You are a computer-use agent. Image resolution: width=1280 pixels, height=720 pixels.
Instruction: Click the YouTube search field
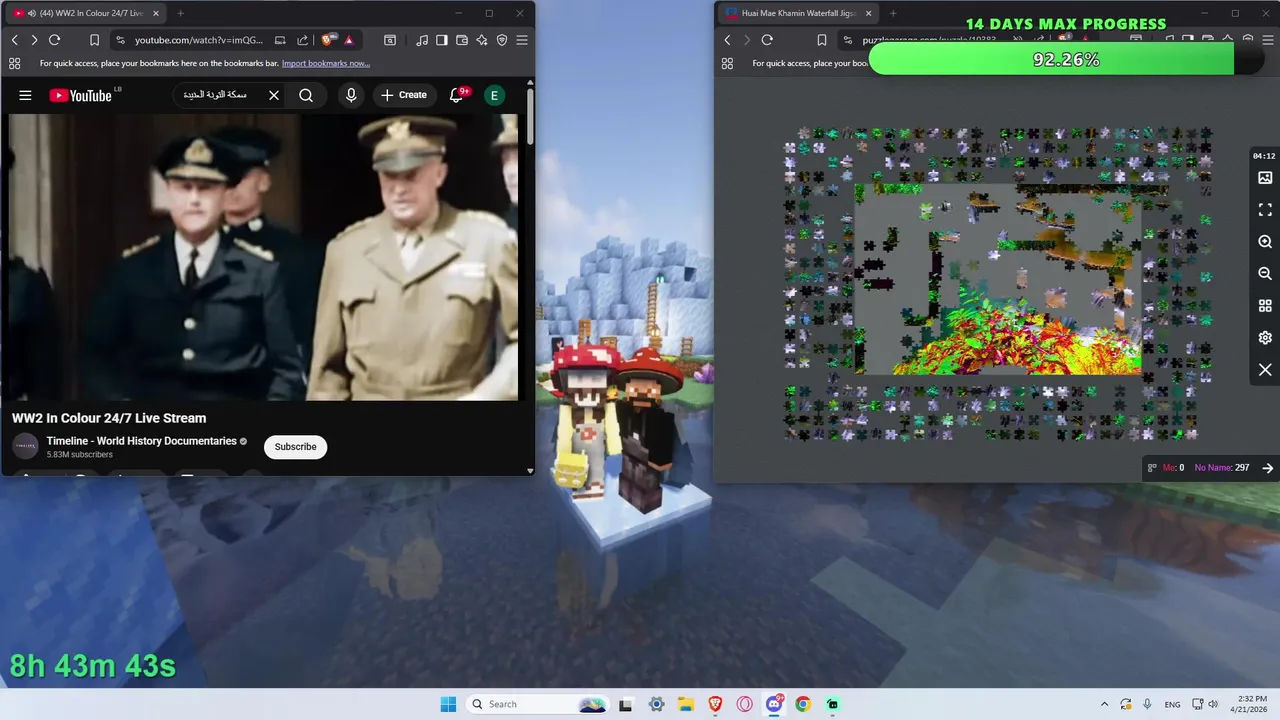[216, 95]
